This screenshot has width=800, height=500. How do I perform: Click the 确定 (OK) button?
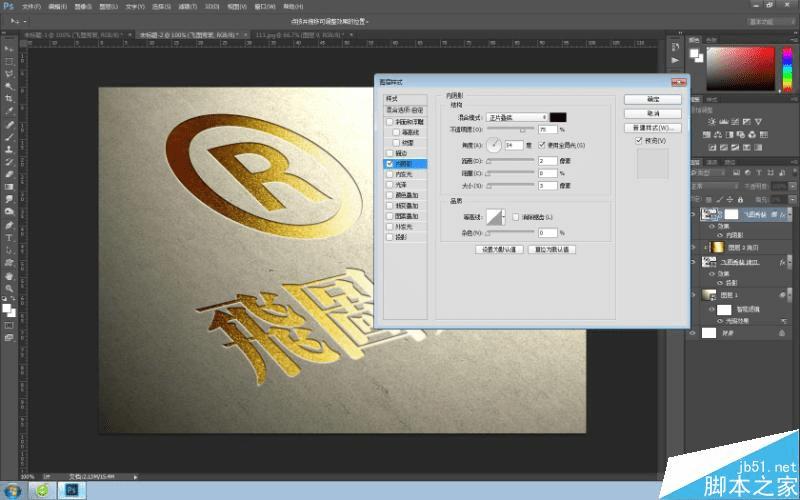(652, 100)
